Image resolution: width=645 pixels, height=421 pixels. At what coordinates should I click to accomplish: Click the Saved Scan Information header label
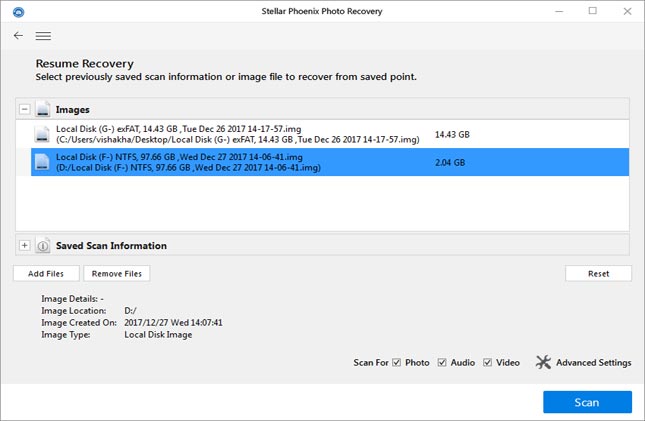pyautogui.click(x=111, y=246)
